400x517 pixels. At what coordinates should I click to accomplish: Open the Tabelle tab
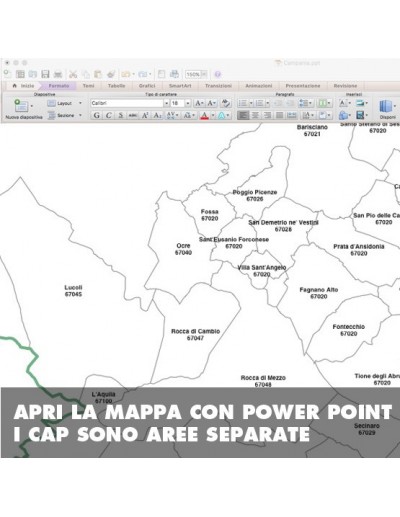(116, 86)
